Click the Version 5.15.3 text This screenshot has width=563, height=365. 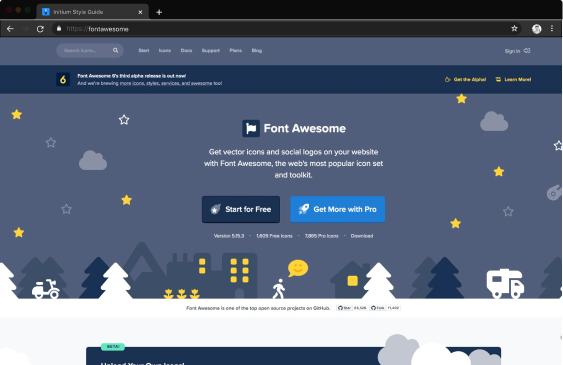(x=229, y=236)
